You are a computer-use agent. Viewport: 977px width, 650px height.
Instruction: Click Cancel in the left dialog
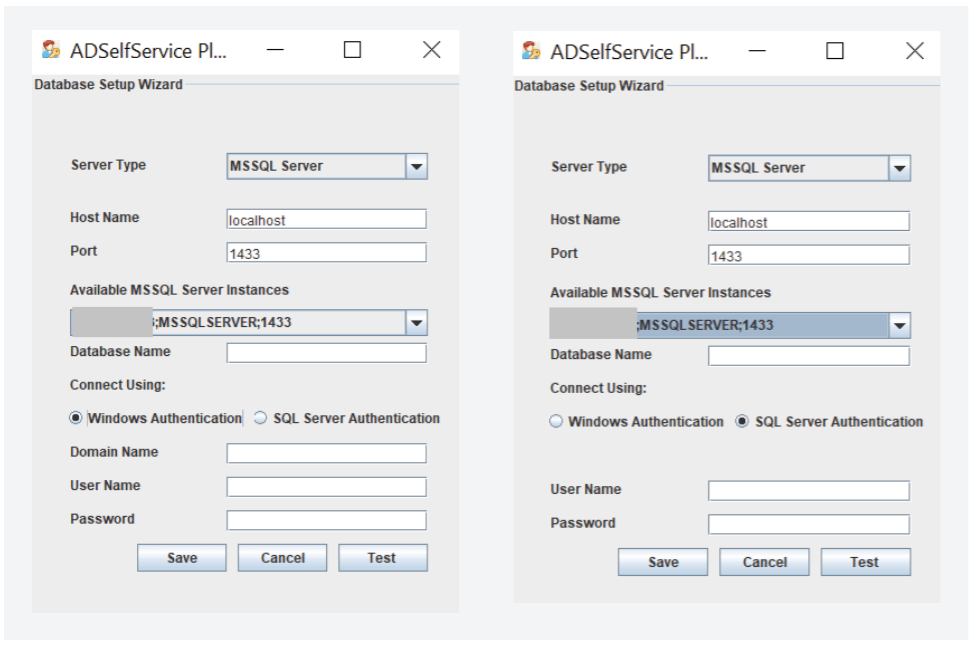coord(284,557)
